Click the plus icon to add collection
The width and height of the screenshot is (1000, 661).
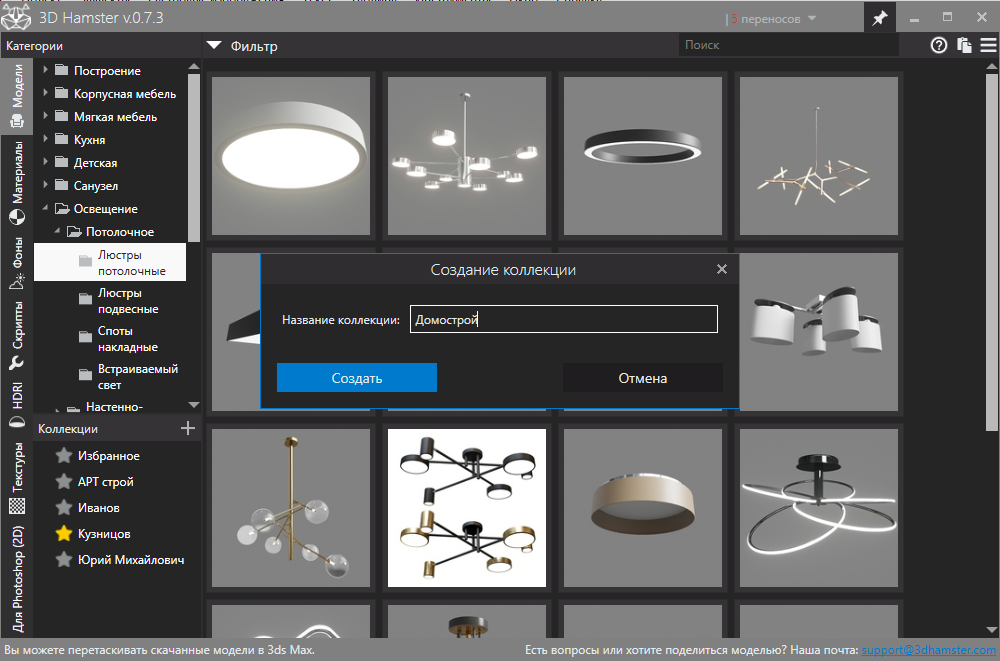click(188, 428)
